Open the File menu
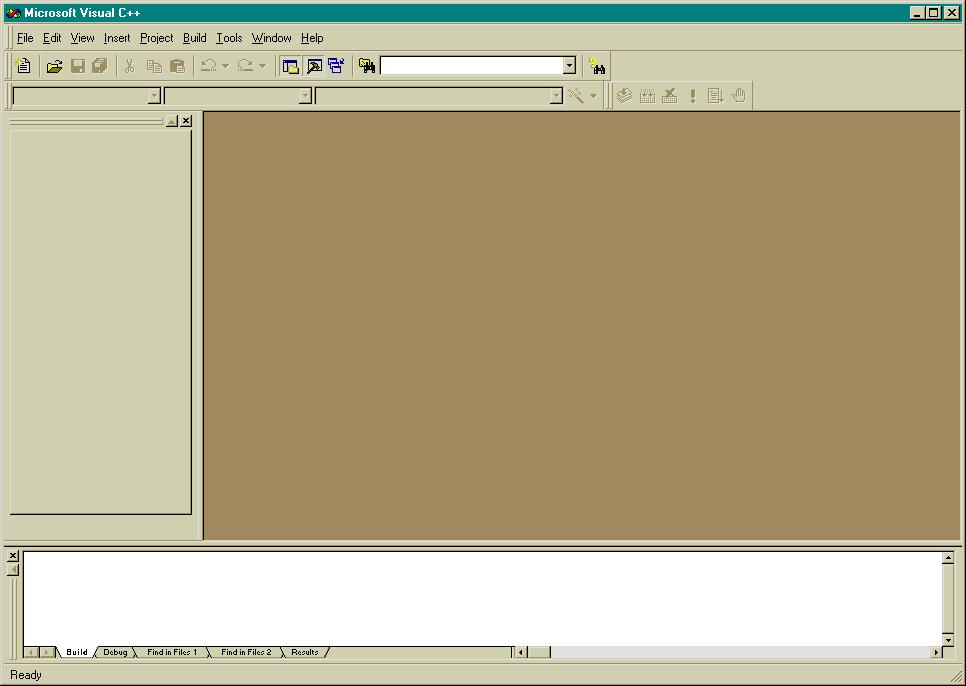 25,38
